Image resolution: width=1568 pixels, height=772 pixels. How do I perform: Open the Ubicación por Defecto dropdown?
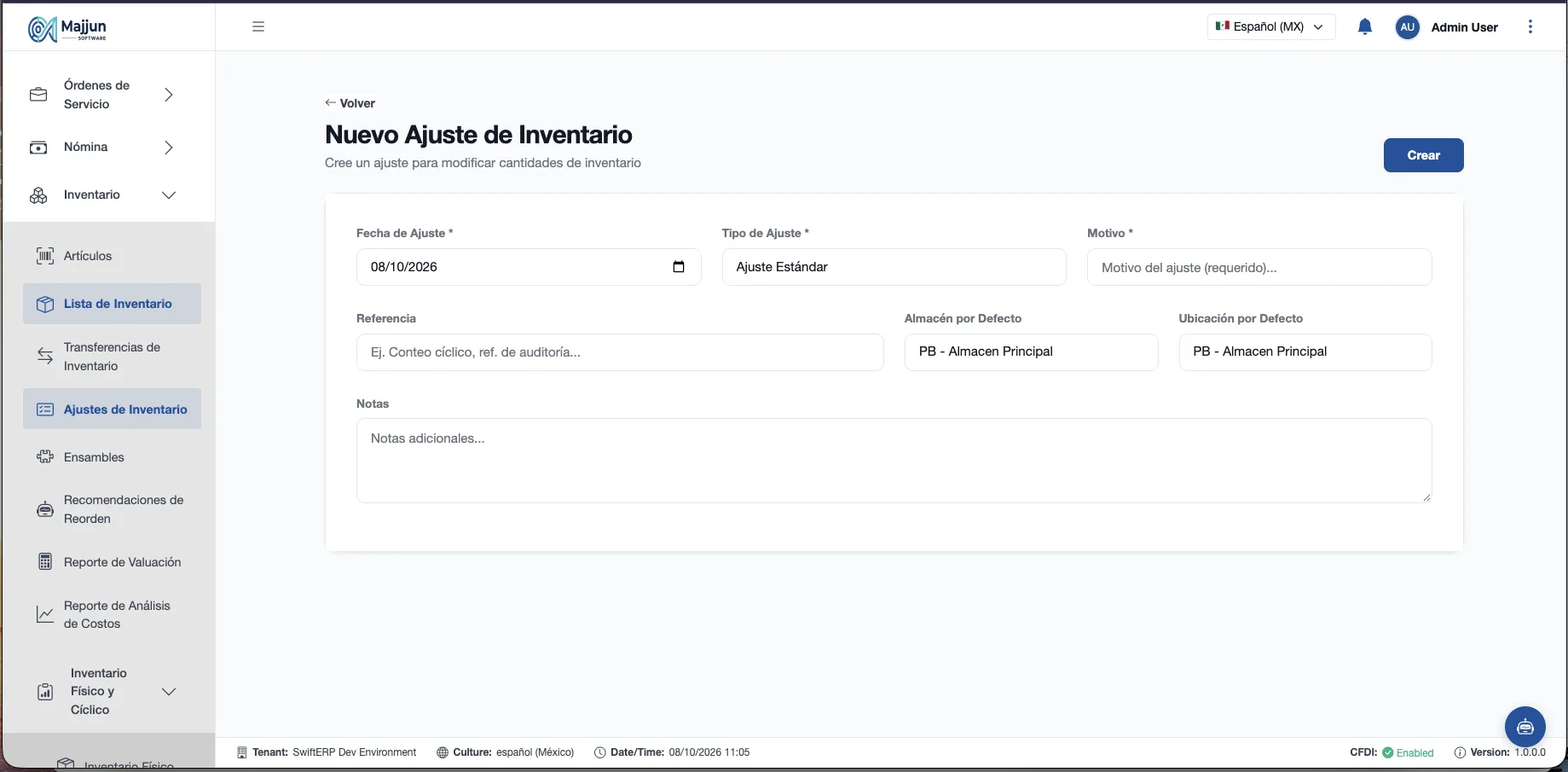[x=1305, y=351]
